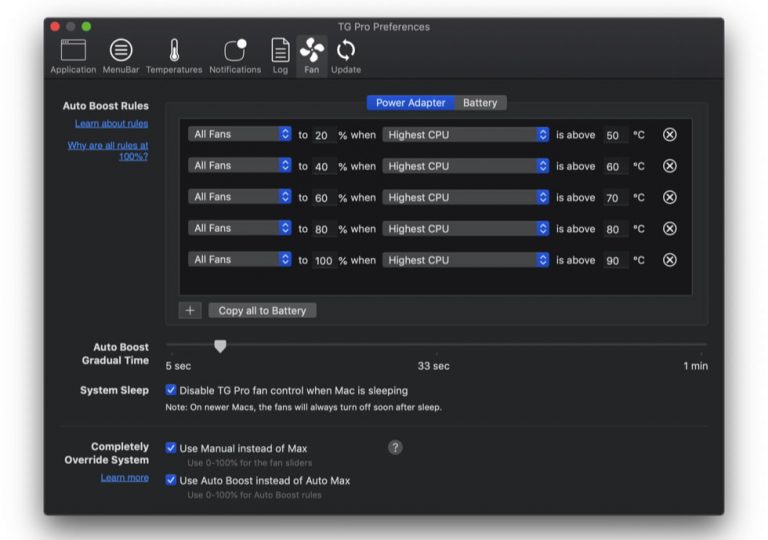Open All Fans dropdown in 80% rule
Image resolution: width=768 pixels, height=540 pixels.
coord(240,228)
